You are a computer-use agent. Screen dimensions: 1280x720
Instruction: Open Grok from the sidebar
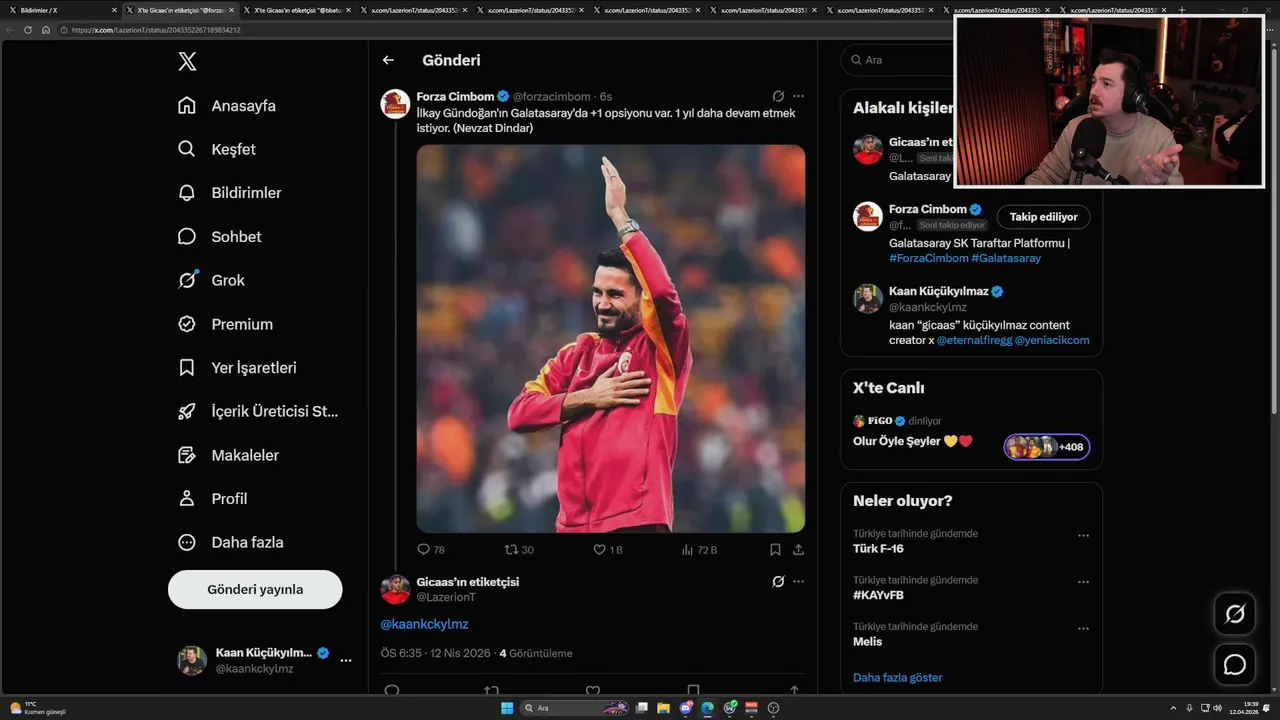click(x=211, y=280)
